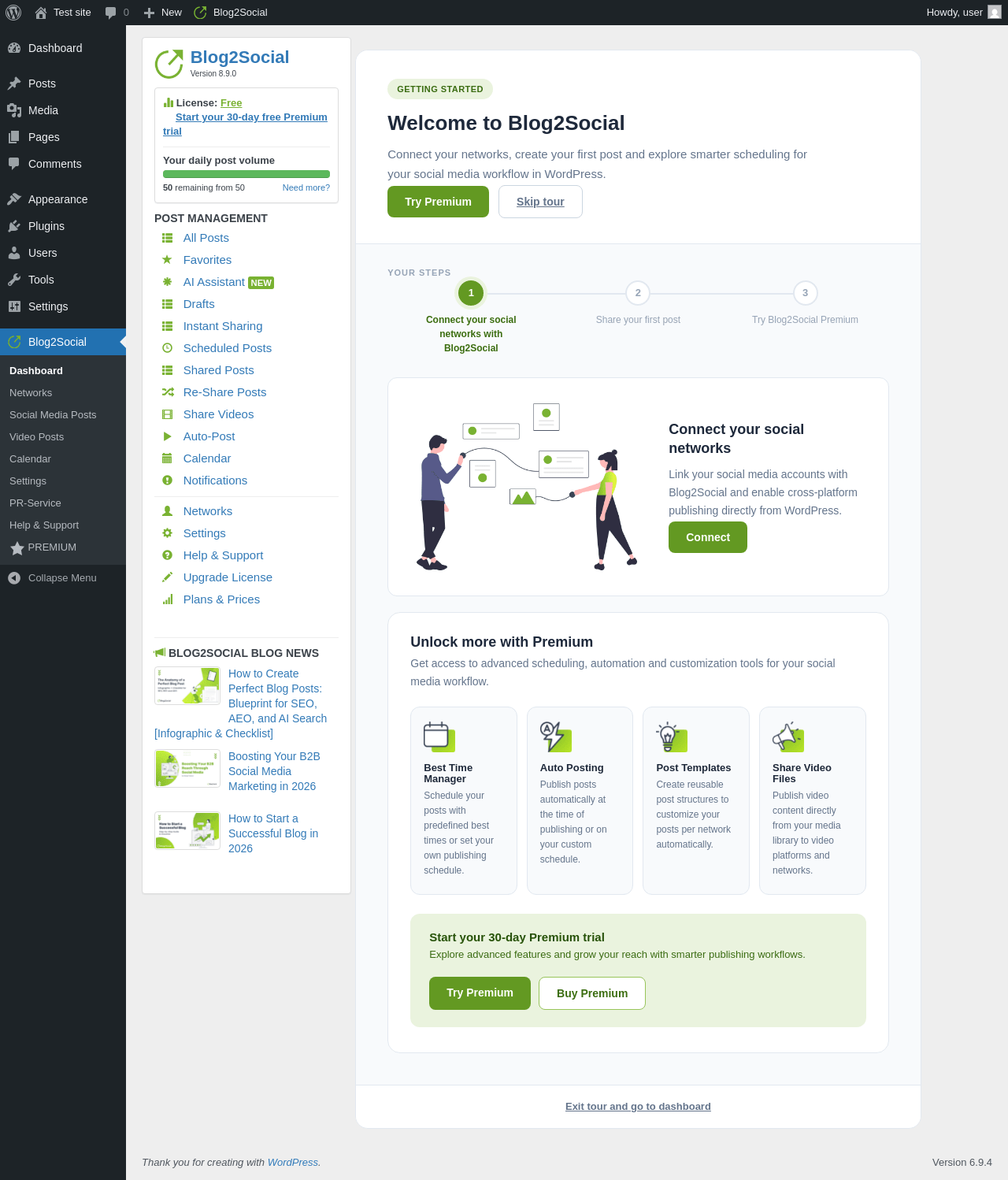Open the Shared Posts link
This screenshot has width=1008, height=1180.
(x=219, y=370)
